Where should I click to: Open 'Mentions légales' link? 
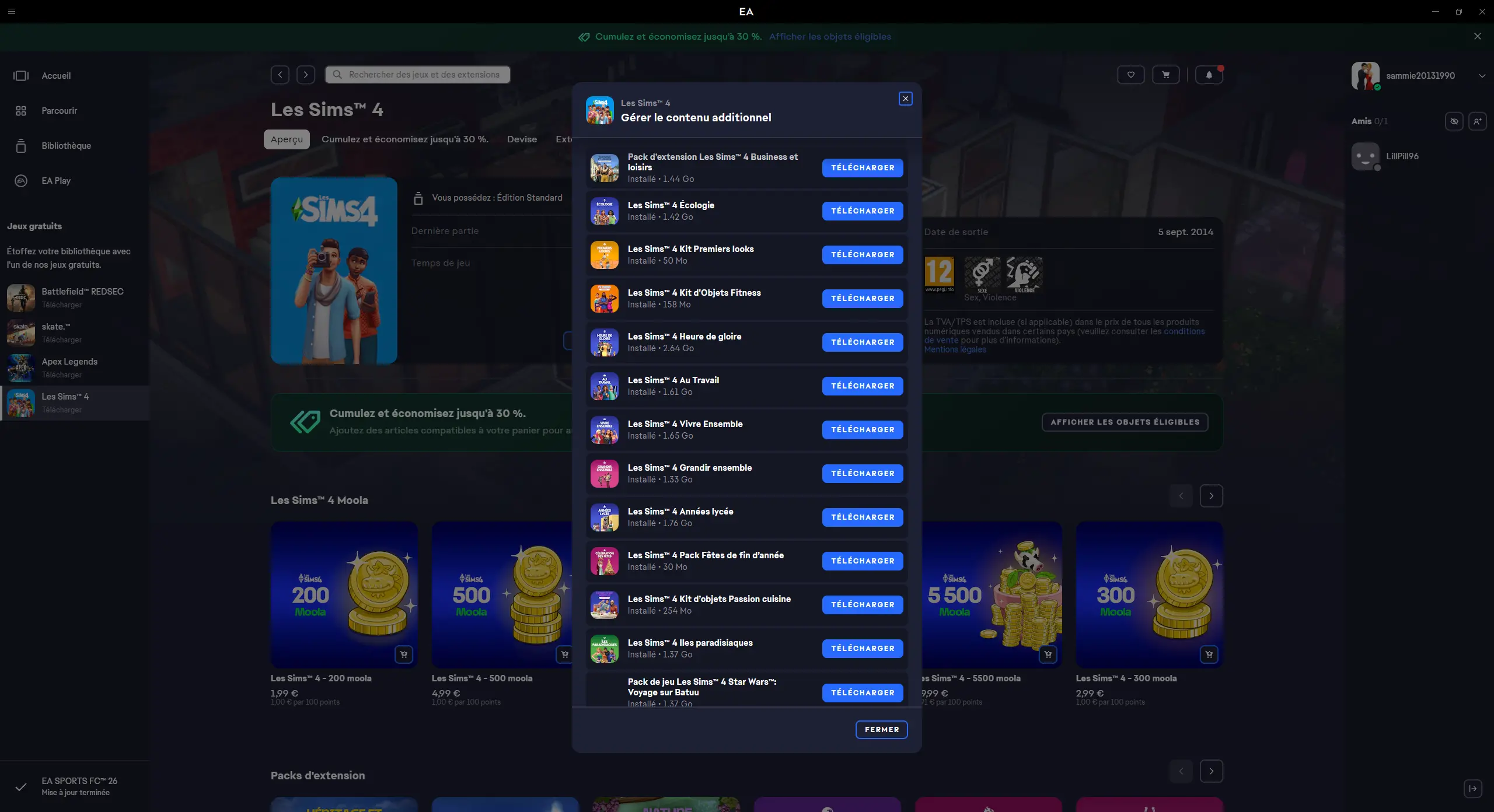(955, 349)
